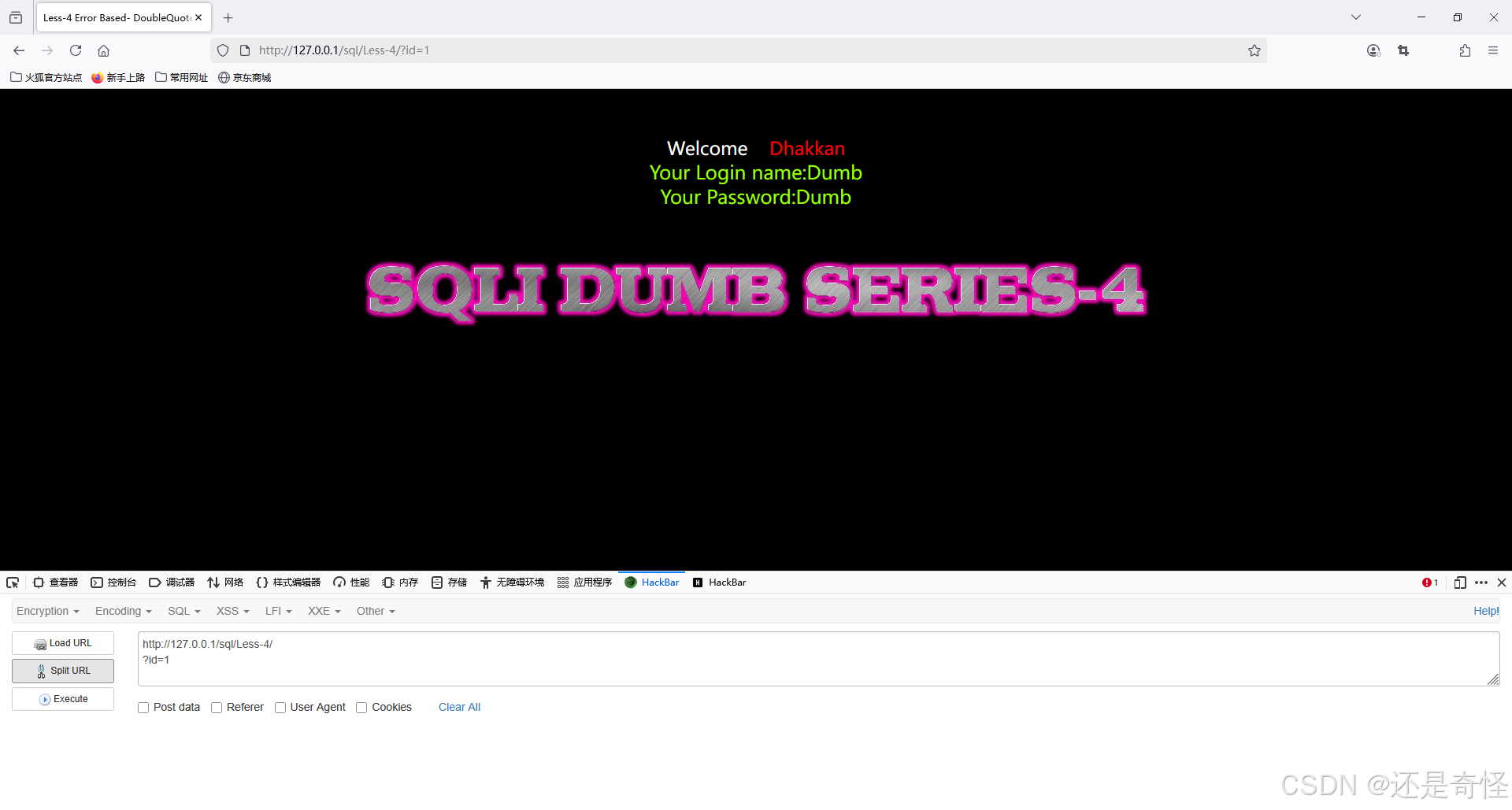This screenshot has height=810, width=1512.
Task: Open the Firefox View icon
Action: pos(16,17)
